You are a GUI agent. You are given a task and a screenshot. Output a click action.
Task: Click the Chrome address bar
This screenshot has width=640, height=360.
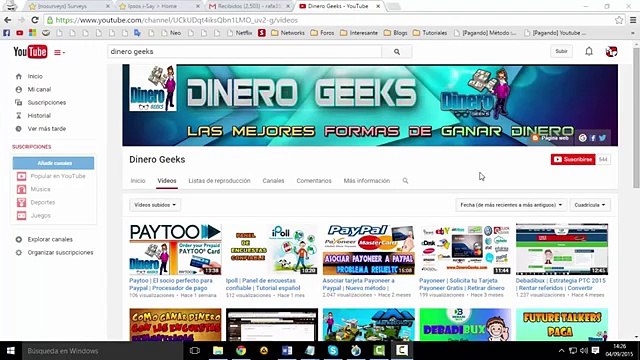tap(327, 20)
